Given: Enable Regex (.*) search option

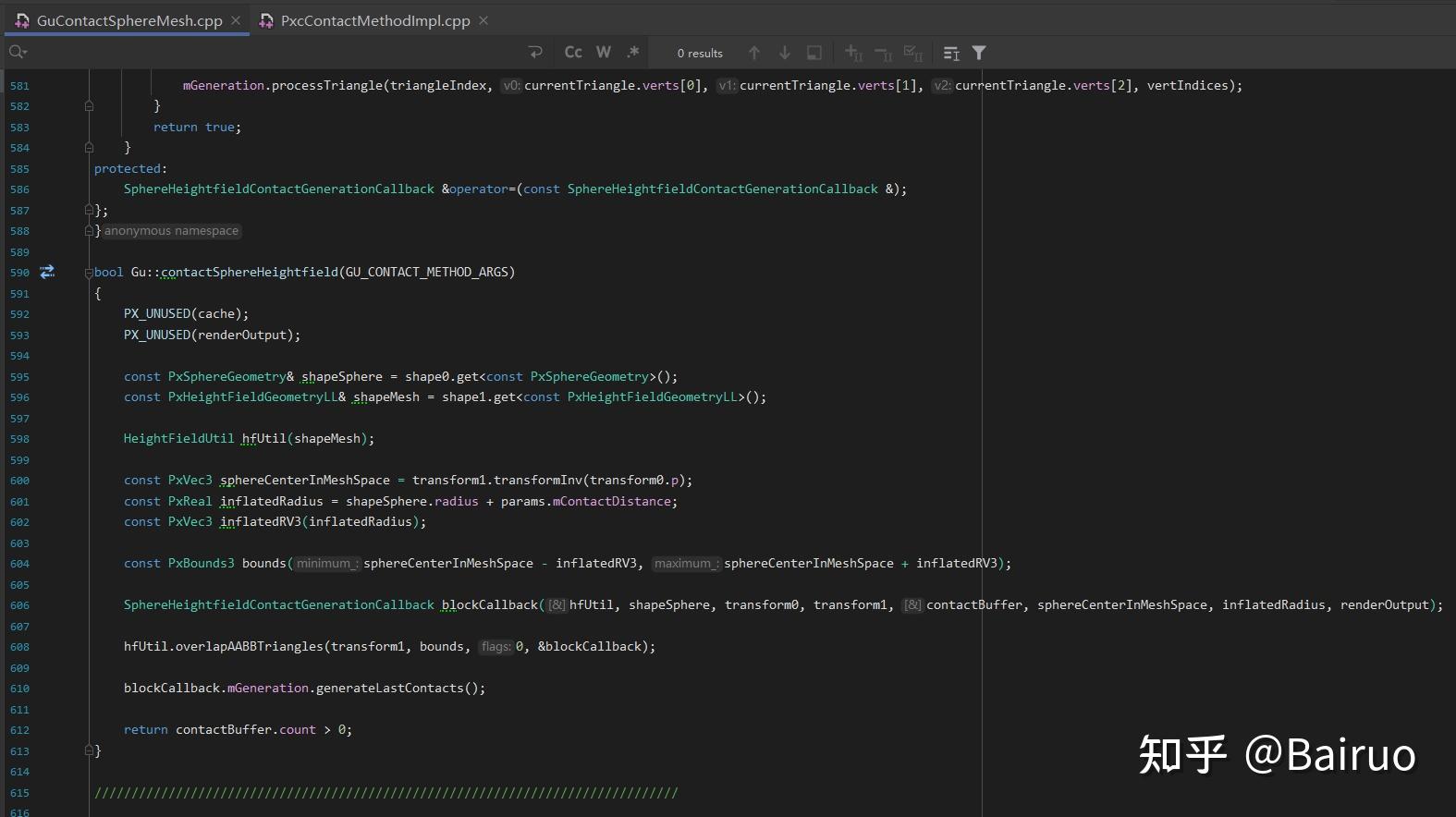Looking at the screenshot, I should (x=633, y=53).
